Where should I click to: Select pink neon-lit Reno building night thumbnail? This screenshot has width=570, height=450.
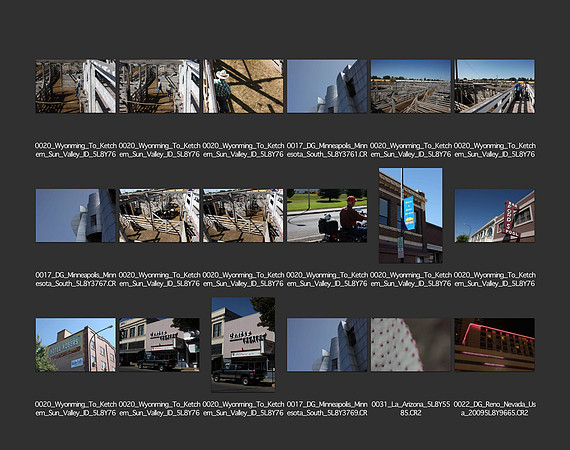pos(494,345)
